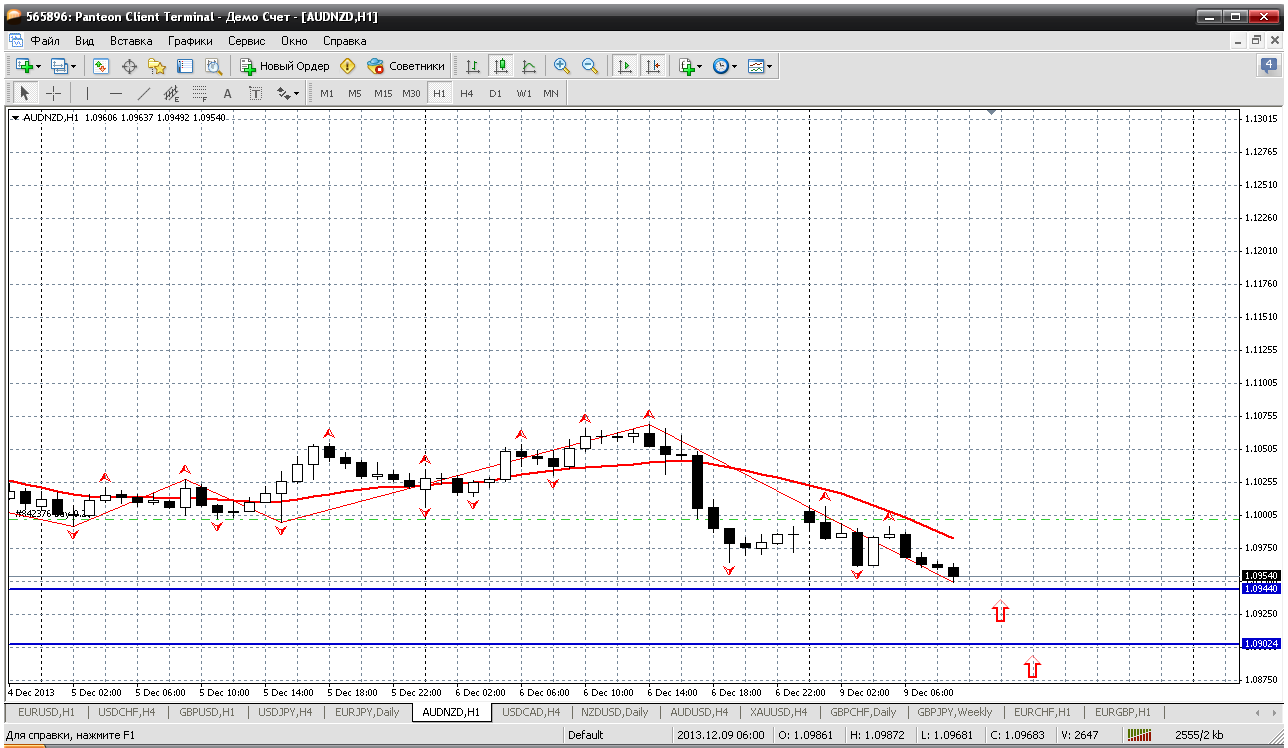Open the Market Watch window icon
This screenshot has height=748, width=1288.
coord(101,66)
